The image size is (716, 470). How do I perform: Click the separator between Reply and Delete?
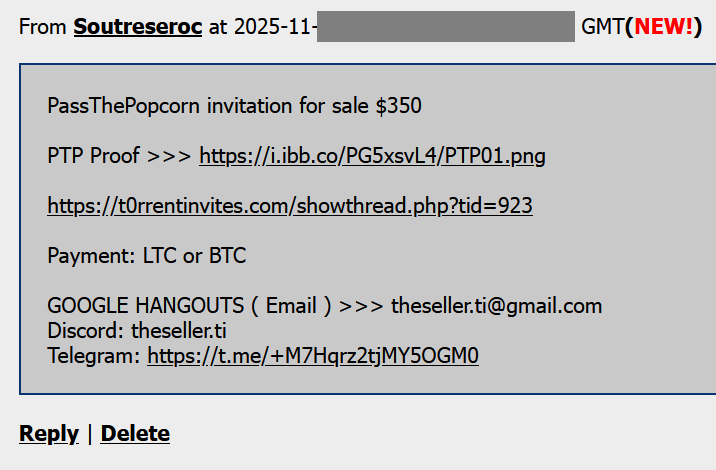coord(90,433)
